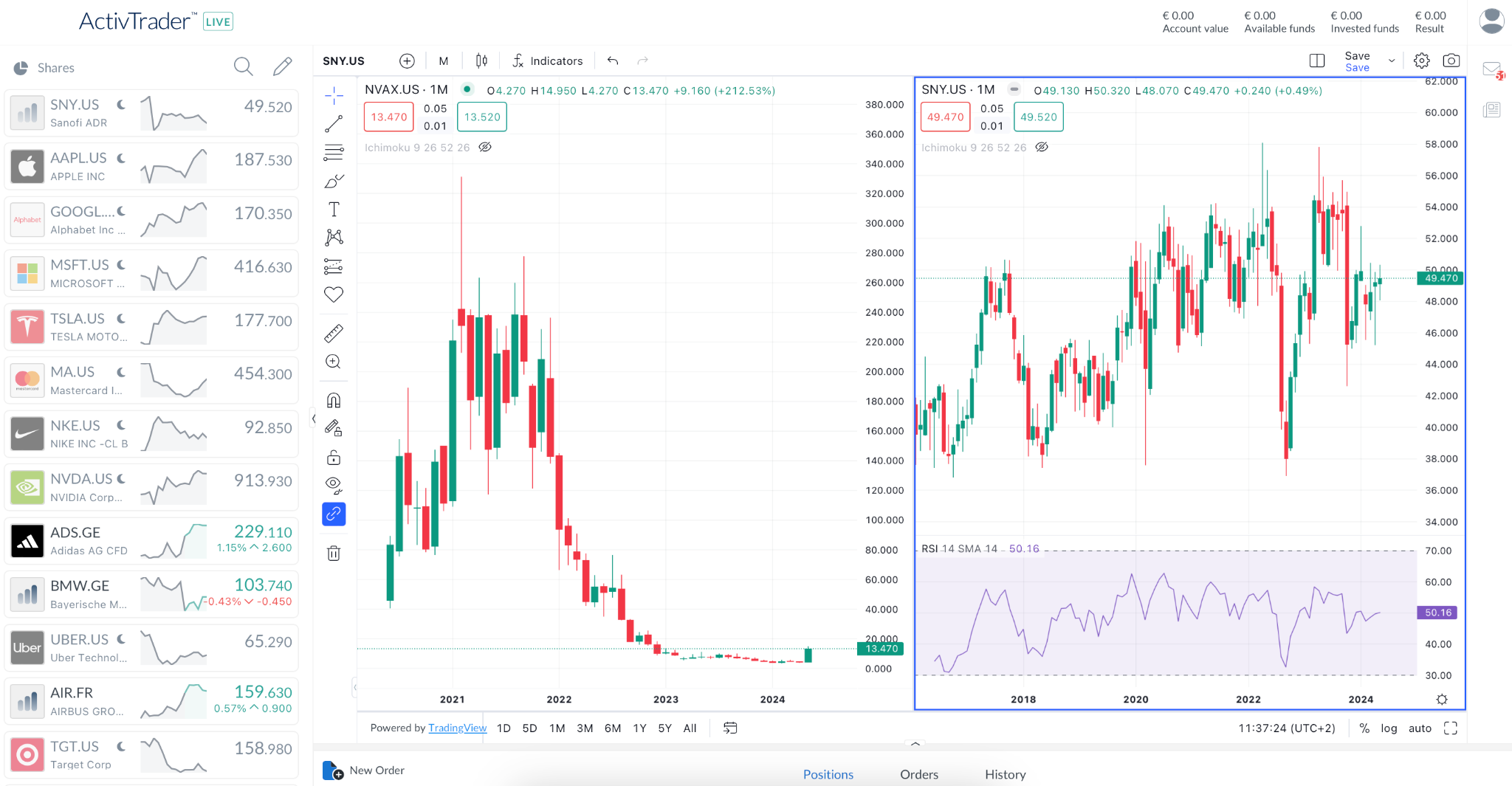The image size is (1512, 786).
Task: Open the news panel icon
Action: pyautogui.click(x=1492, y=110)
